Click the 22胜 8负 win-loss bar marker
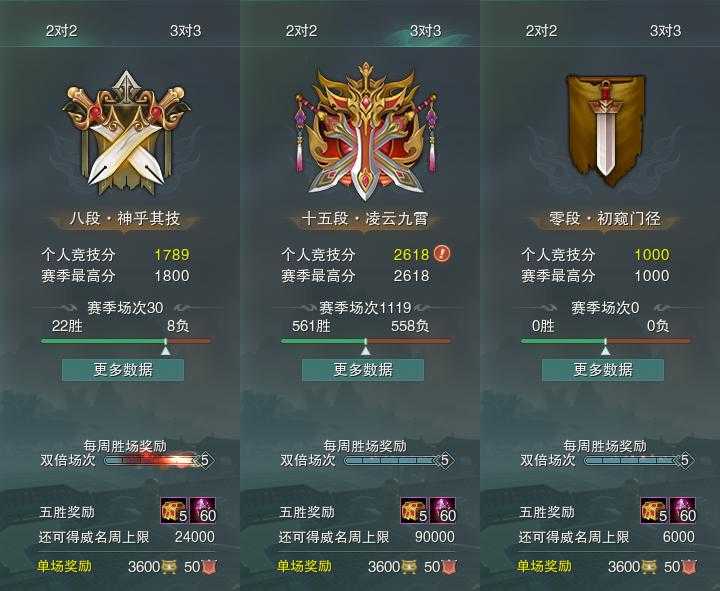The width and height of the screenshot is (720, 591). click(x=166, y=350)
